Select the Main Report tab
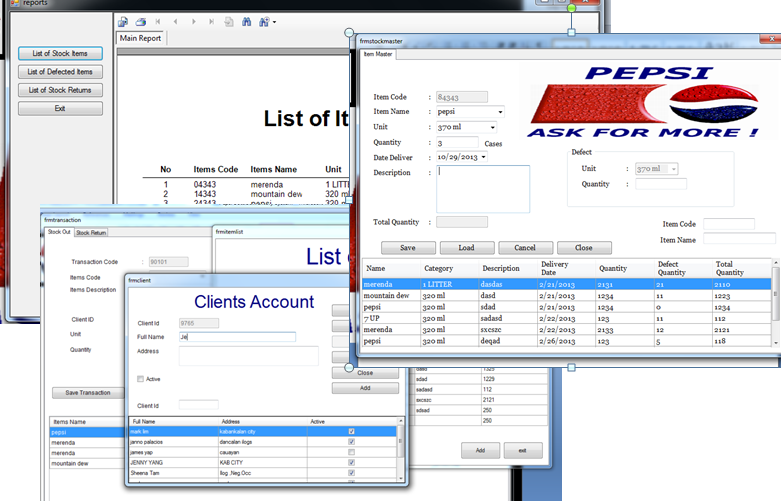Screen dimensions: 781x501 140,38
